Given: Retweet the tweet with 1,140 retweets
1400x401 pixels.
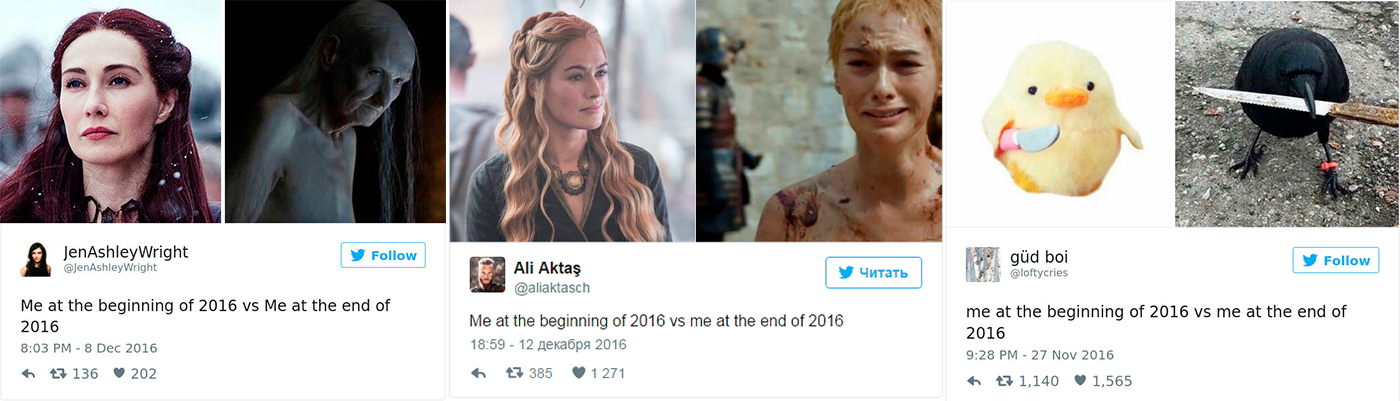Looking at the screenshot, I should 1004,381.
